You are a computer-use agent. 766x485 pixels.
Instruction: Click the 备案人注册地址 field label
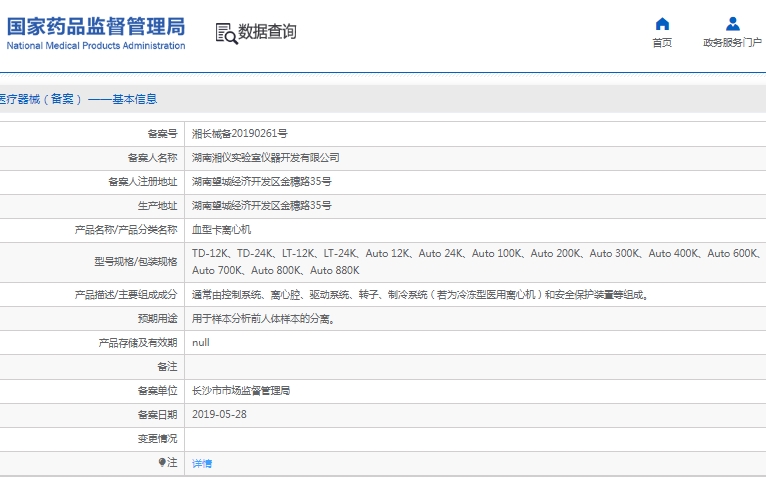pos(143,182)
